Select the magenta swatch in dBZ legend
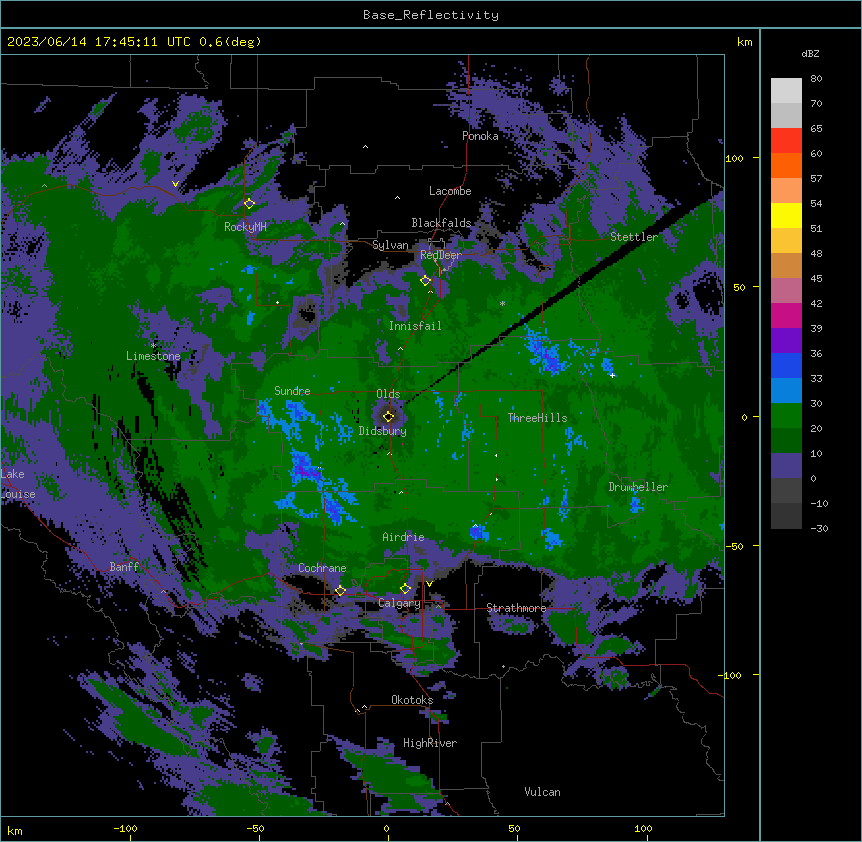This screenshot has height=842, width=862. click(786, 315)
